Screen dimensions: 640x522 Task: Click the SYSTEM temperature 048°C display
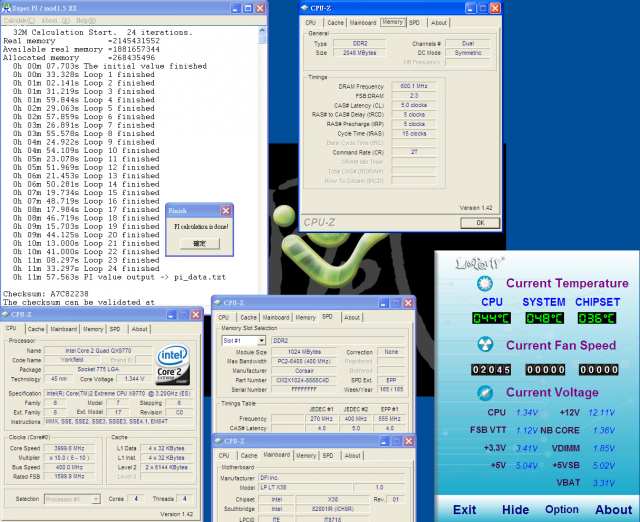[x=544, y=318]
